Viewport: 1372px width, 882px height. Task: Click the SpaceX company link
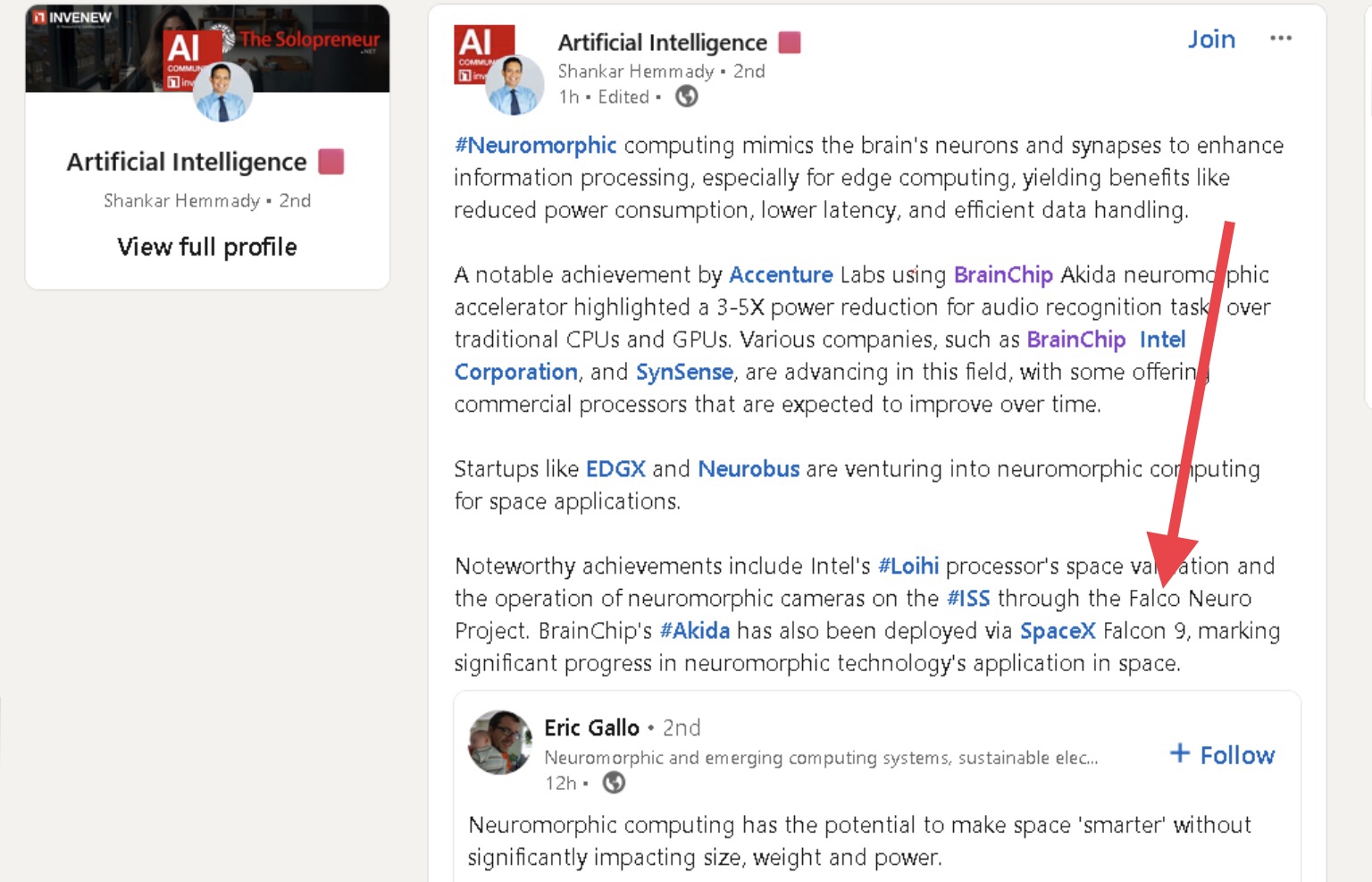click(1058, 631)
